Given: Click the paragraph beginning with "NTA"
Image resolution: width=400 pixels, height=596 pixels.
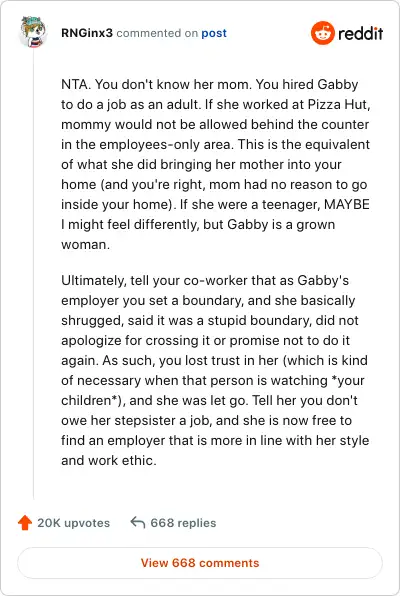Looking at the screenshot, I should pos(215,164).
